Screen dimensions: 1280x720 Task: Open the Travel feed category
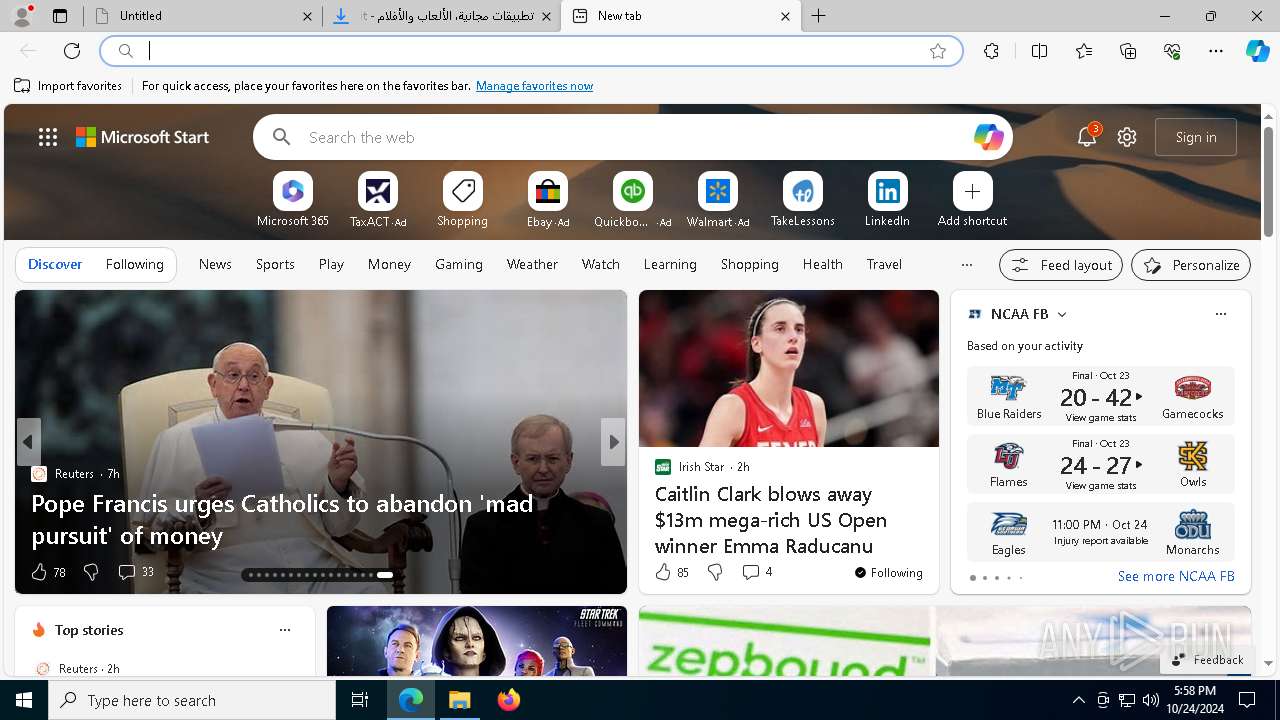[x=884, y=264]
